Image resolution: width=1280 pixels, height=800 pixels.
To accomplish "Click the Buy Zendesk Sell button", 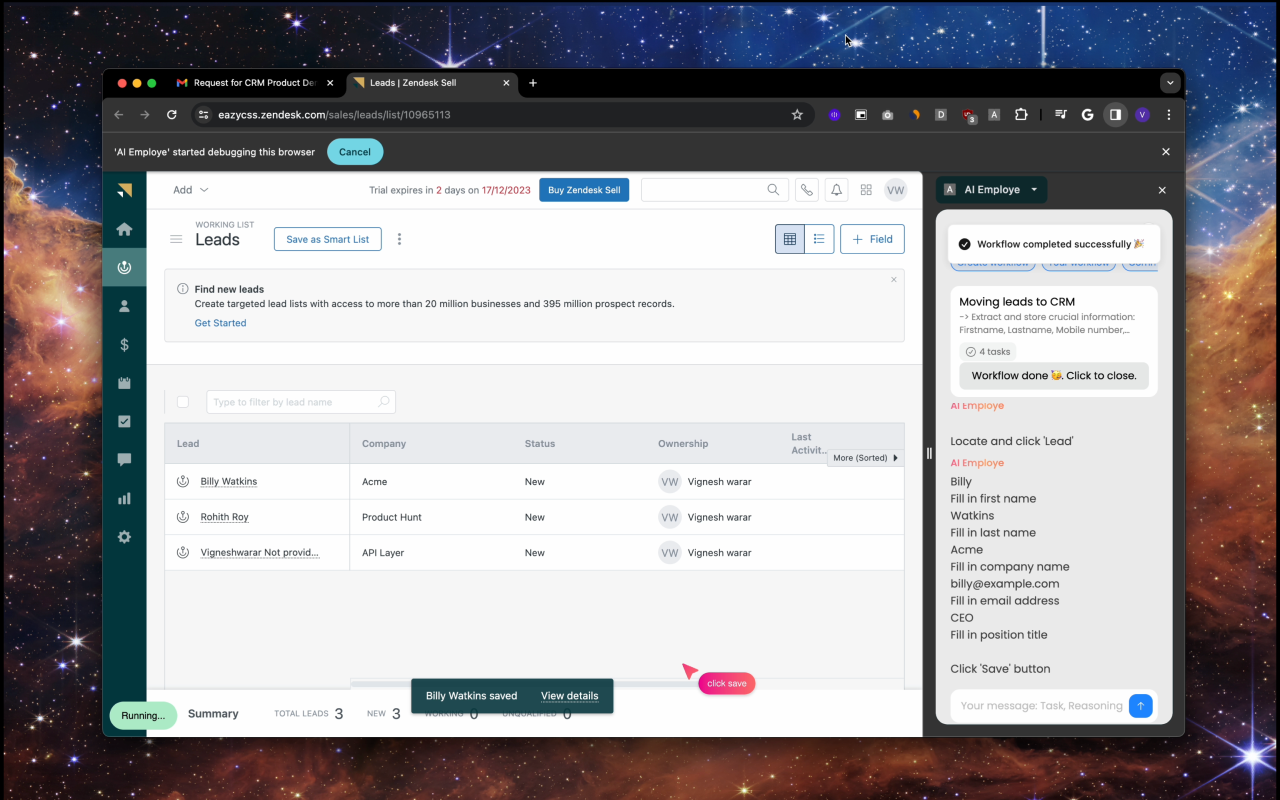I will [x=584, y=190].
